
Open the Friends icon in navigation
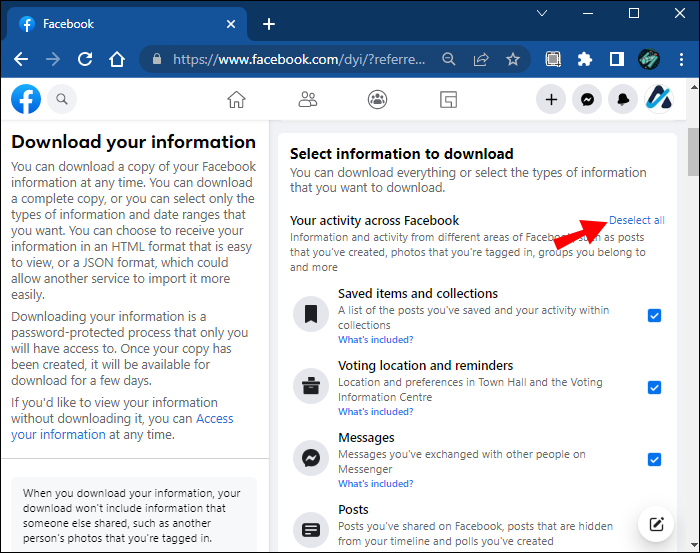click(x=307, y=99)
